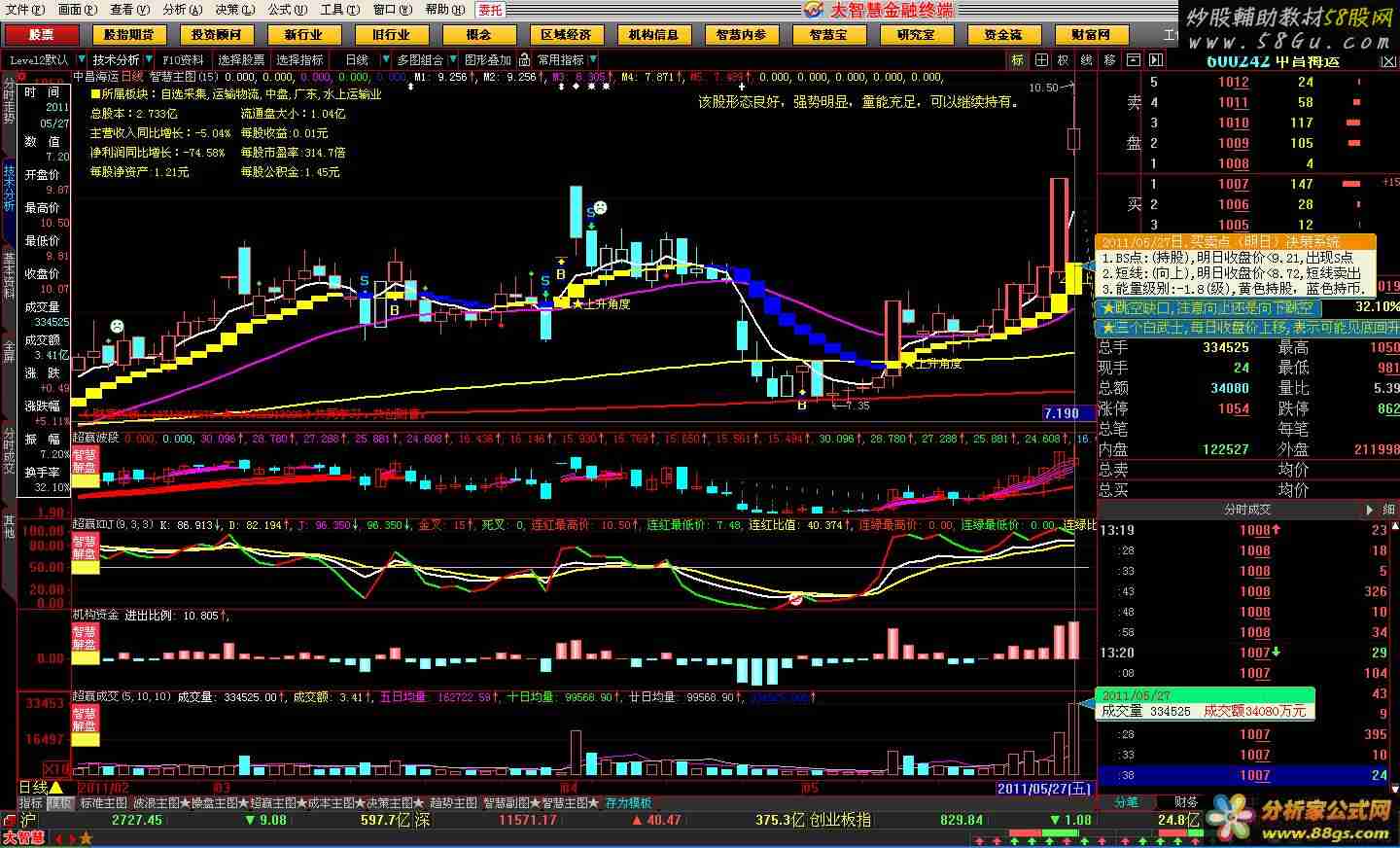Click the 委托 button
The height and width of the screenshot is (848, 1400).
[x=491, y=10]
